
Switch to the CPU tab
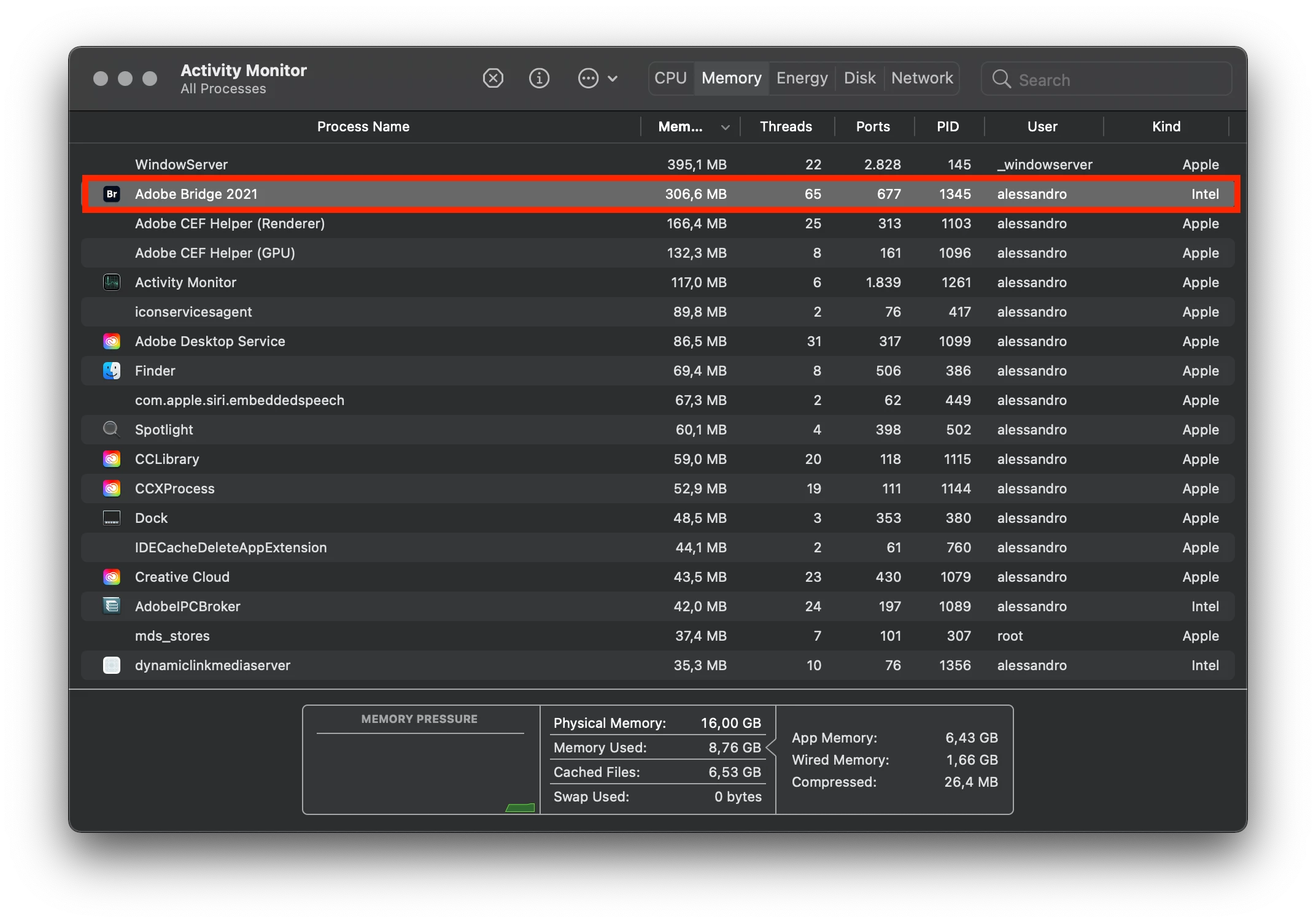[x=670, y=79]
